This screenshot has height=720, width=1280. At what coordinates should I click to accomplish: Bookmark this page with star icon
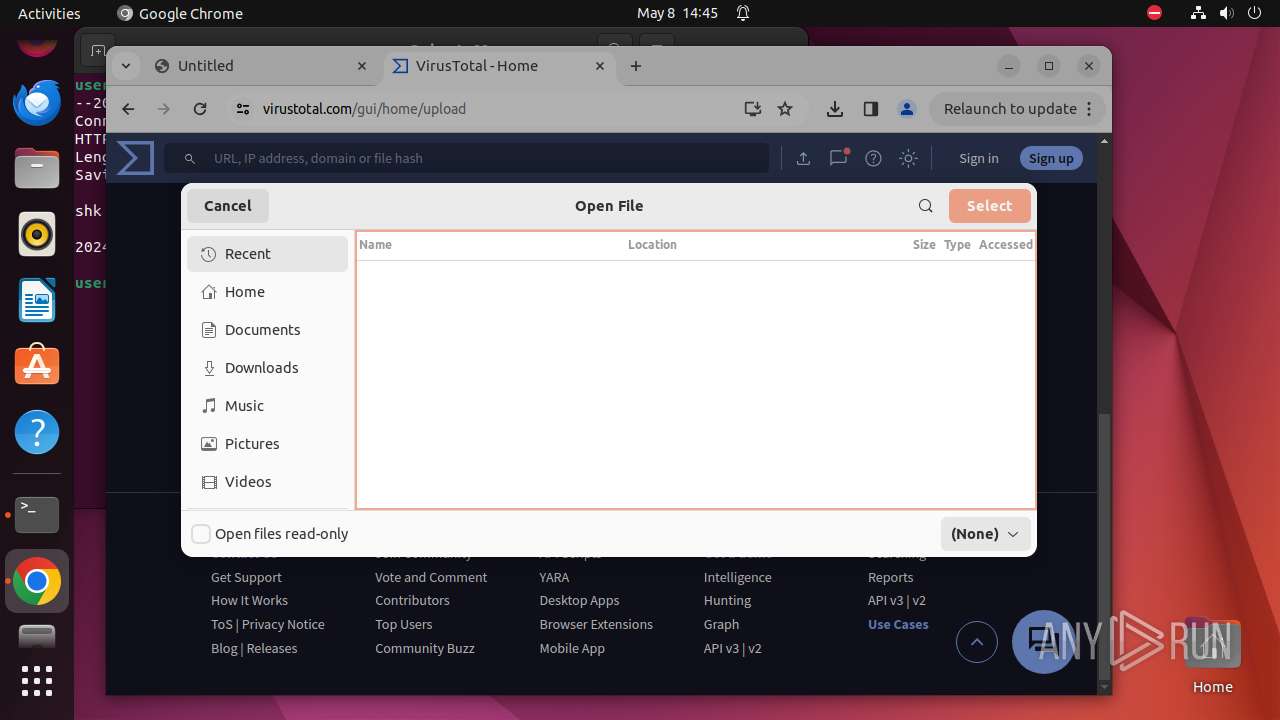click(x=785, y=109)
